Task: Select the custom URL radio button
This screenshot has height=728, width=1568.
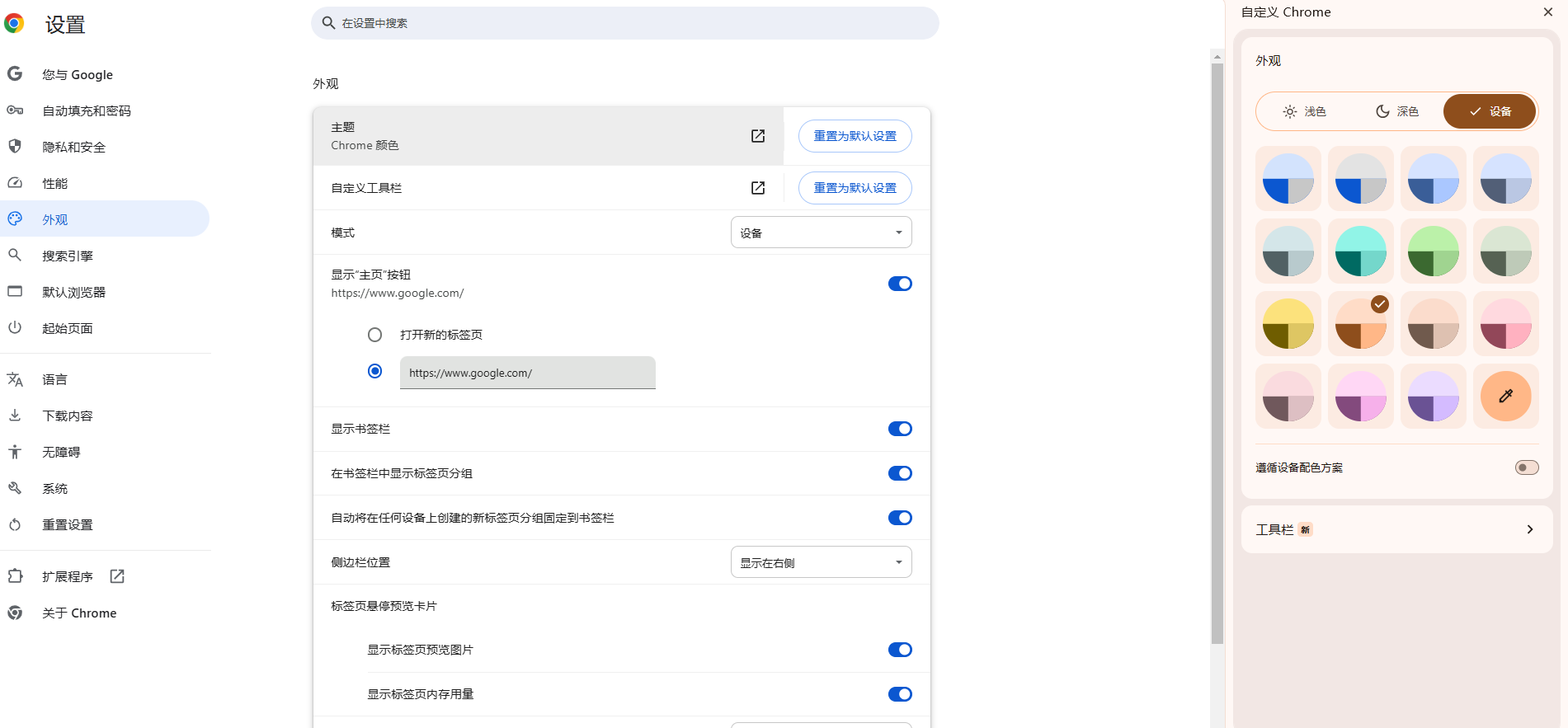Action: click(375, 371)
